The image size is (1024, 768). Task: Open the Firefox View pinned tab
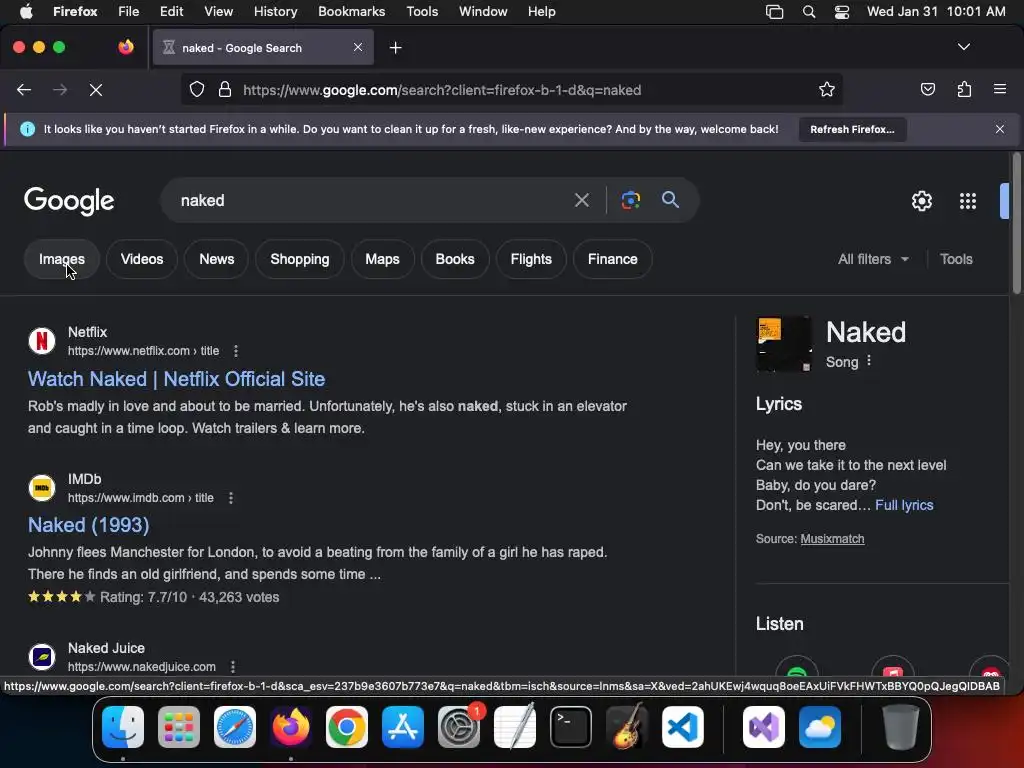(126, 47)
